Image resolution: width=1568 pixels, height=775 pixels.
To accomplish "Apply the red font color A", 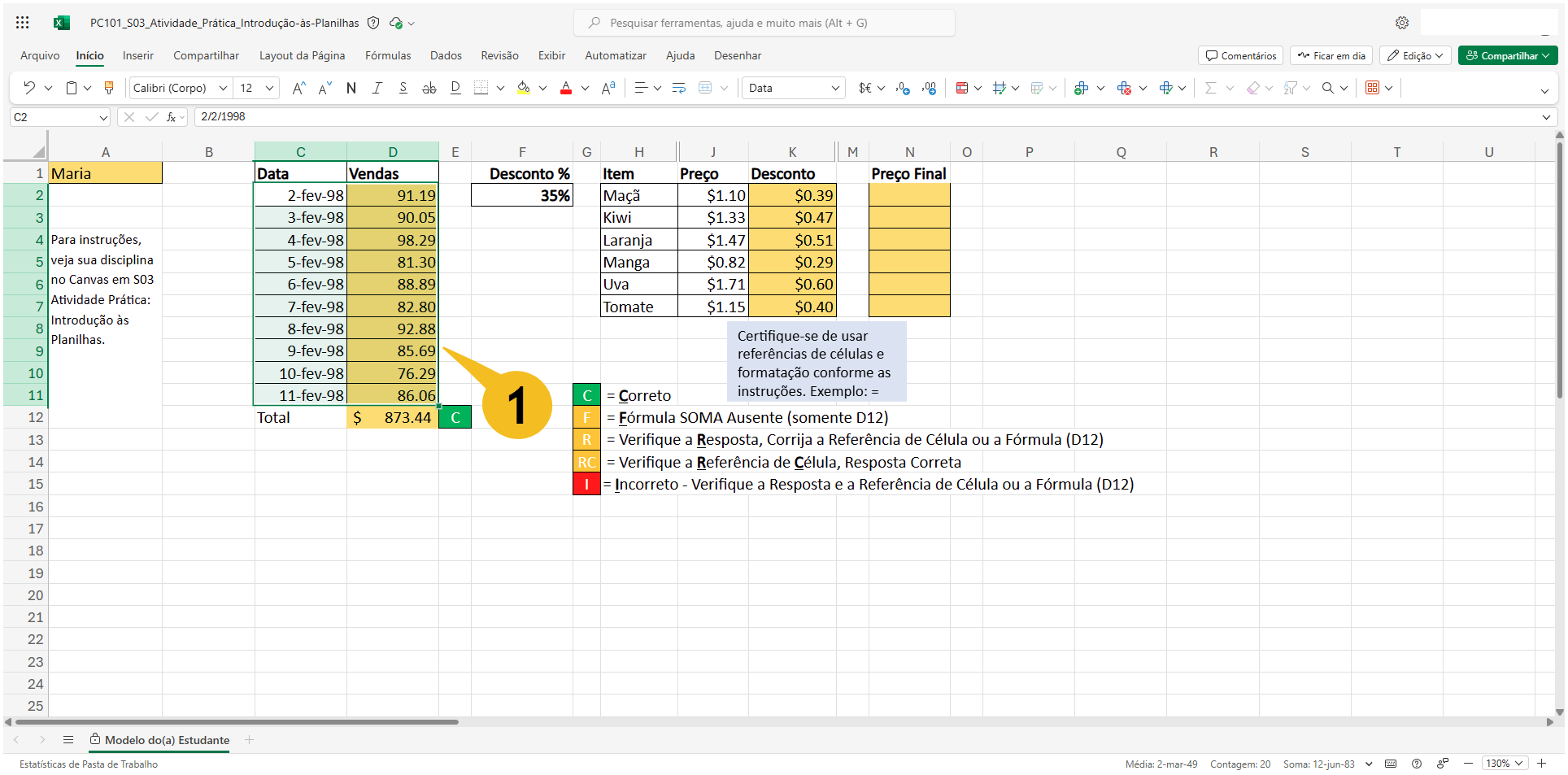I will point(566,88).
